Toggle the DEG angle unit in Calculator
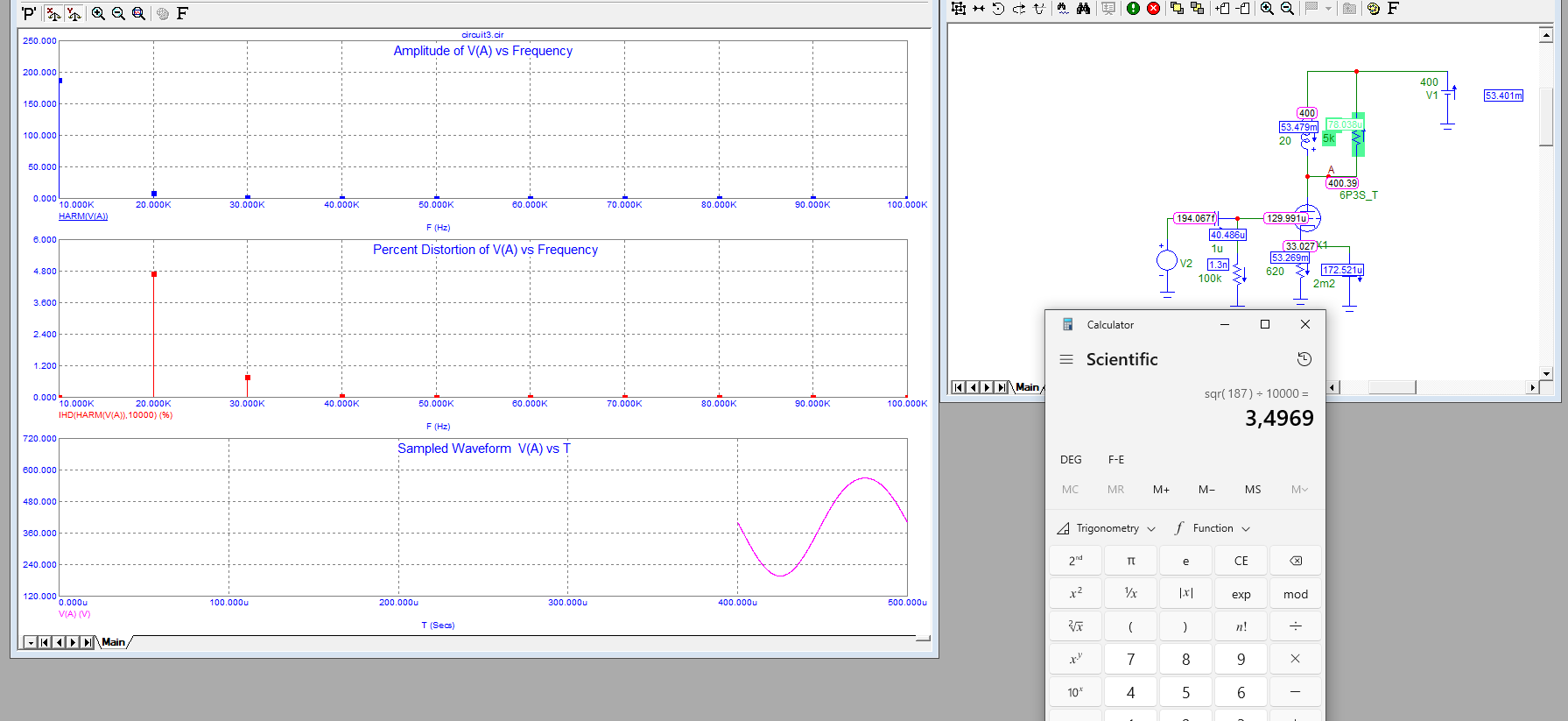The image size is (1568, 721). (x=1071, y=460)
